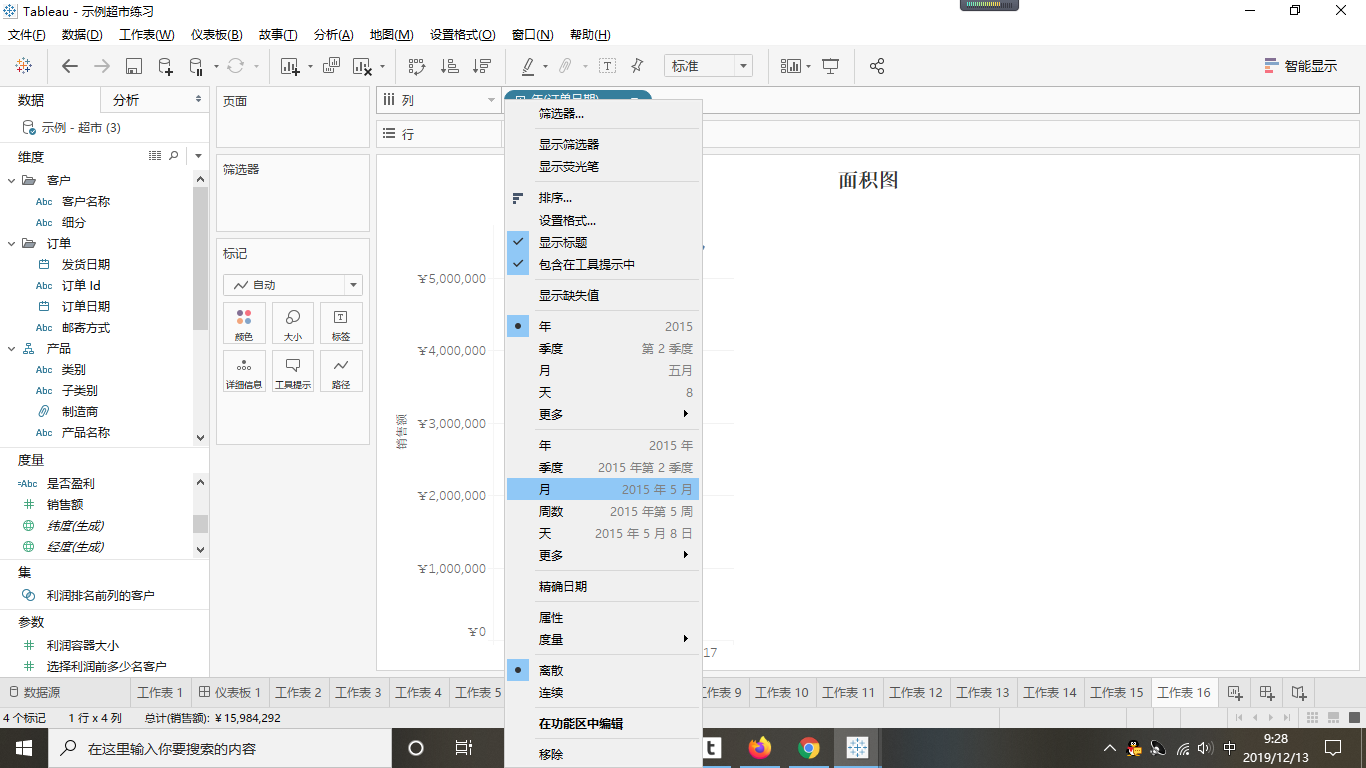Click the share workbook icon
The width and height of the screenshot is (1366, 768).
(x=877, y=66)
